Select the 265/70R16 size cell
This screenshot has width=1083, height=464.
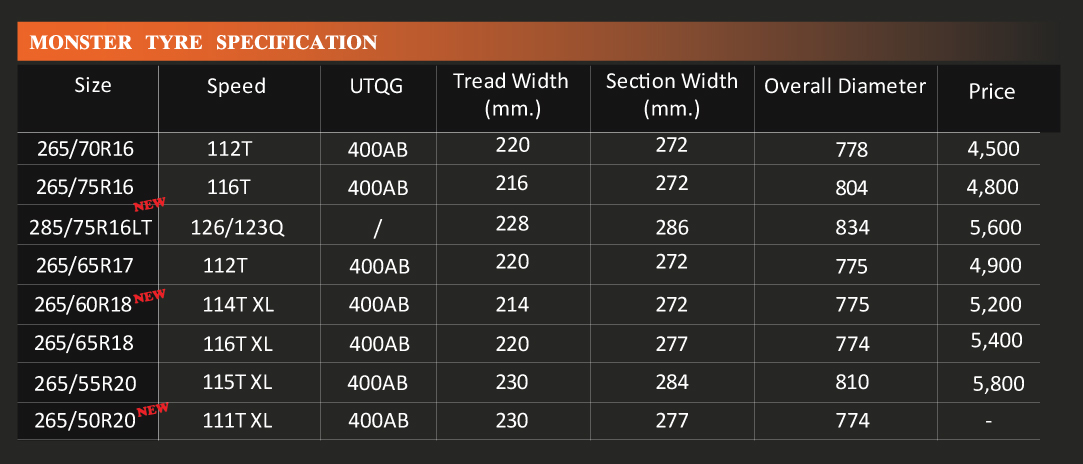84,150
